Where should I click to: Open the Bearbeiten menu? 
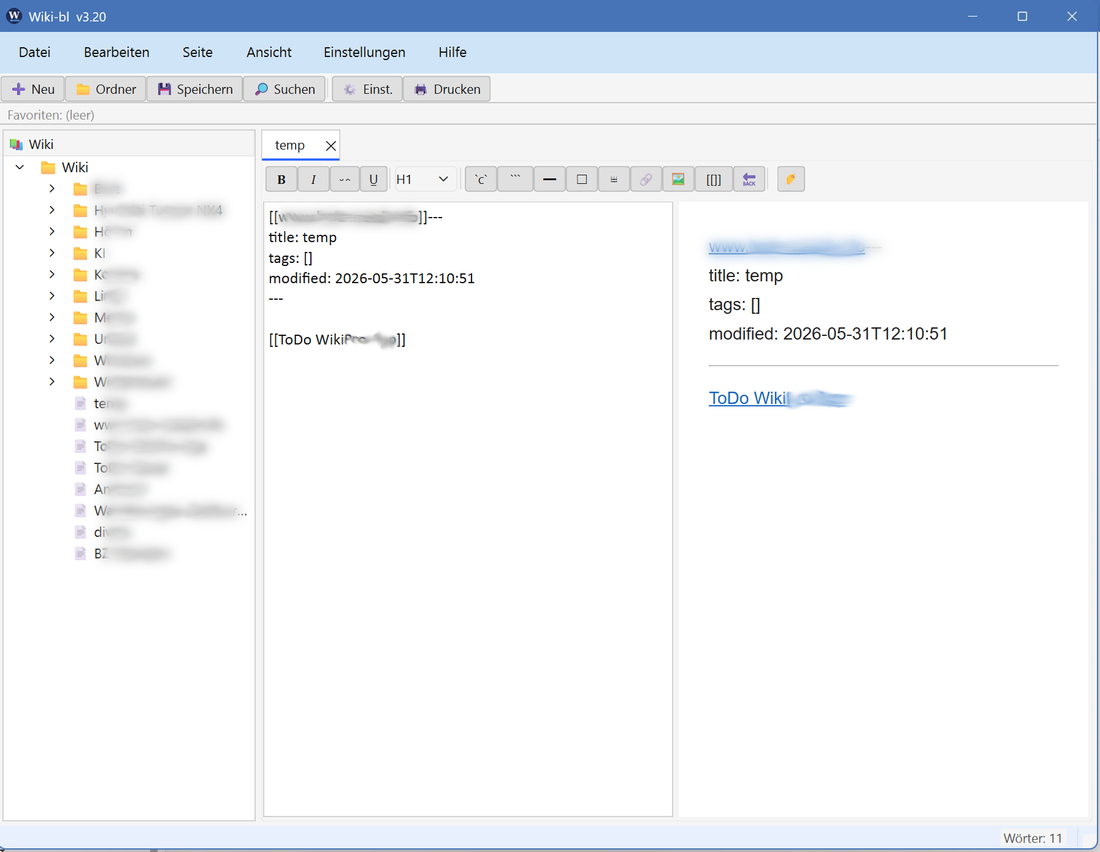click(116, 52)
